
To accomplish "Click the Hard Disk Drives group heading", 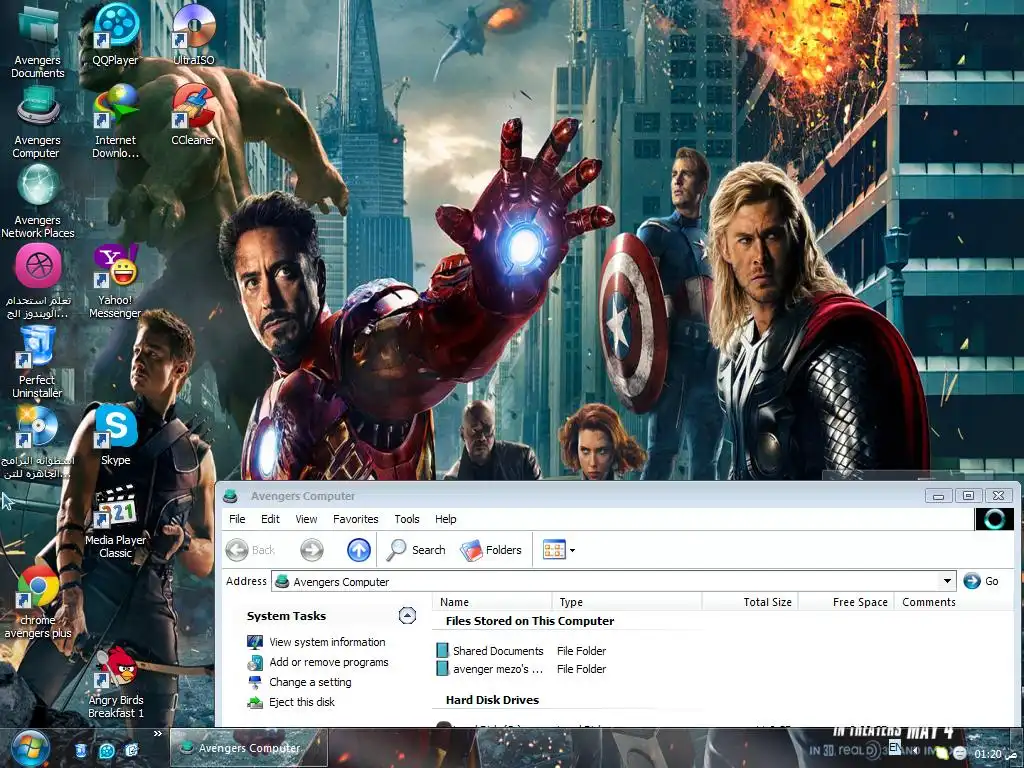I will click(x=492, y=699).
